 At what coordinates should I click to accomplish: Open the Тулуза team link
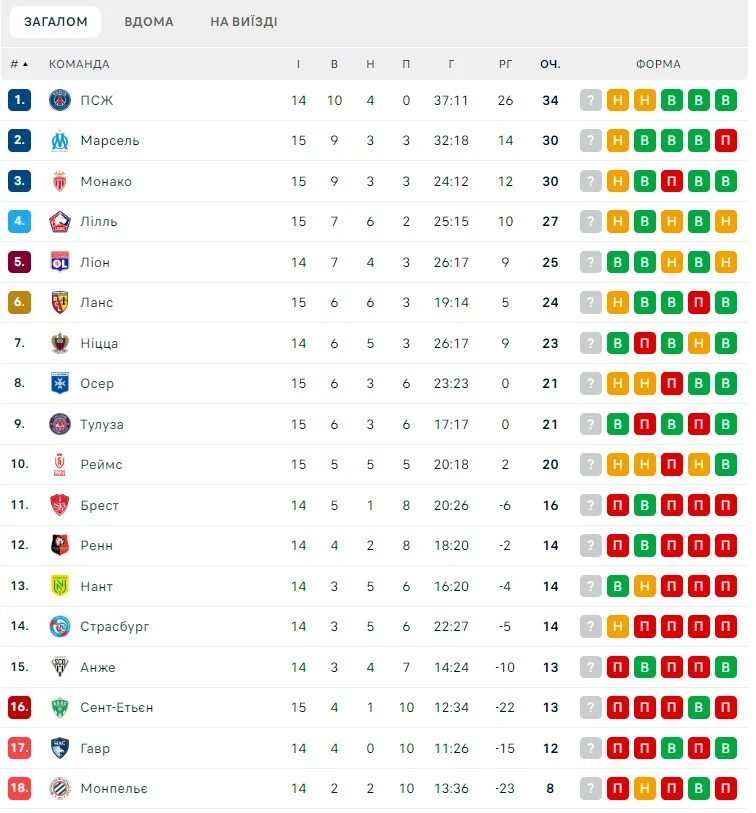[x=102, y=424]
